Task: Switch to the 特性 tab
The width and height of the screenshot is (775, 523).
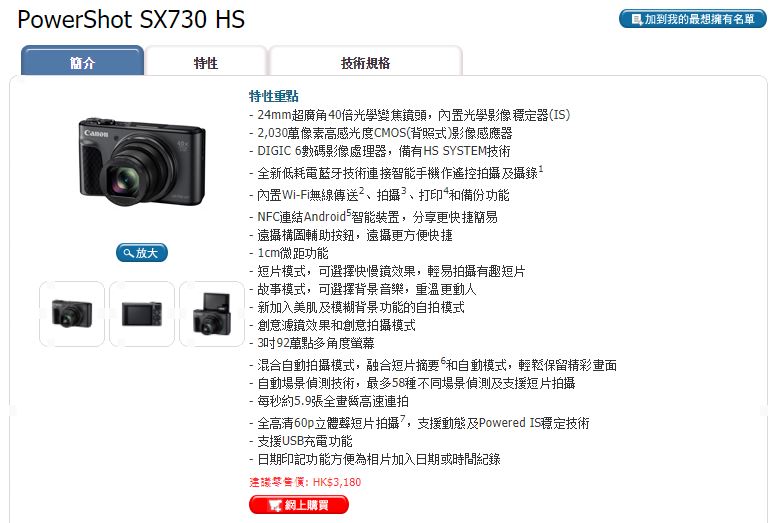Action: [206, 62]
